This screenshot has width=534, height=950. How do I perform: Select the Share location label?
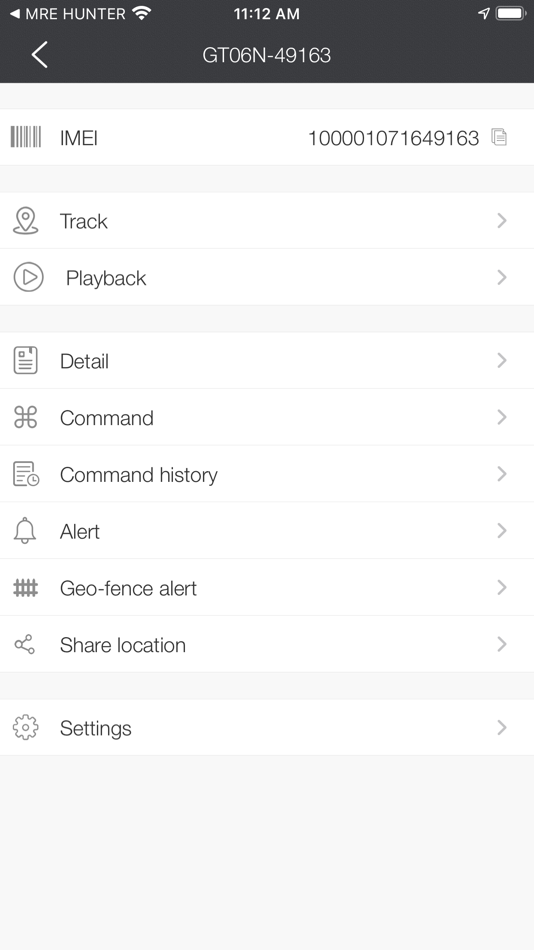123,645
